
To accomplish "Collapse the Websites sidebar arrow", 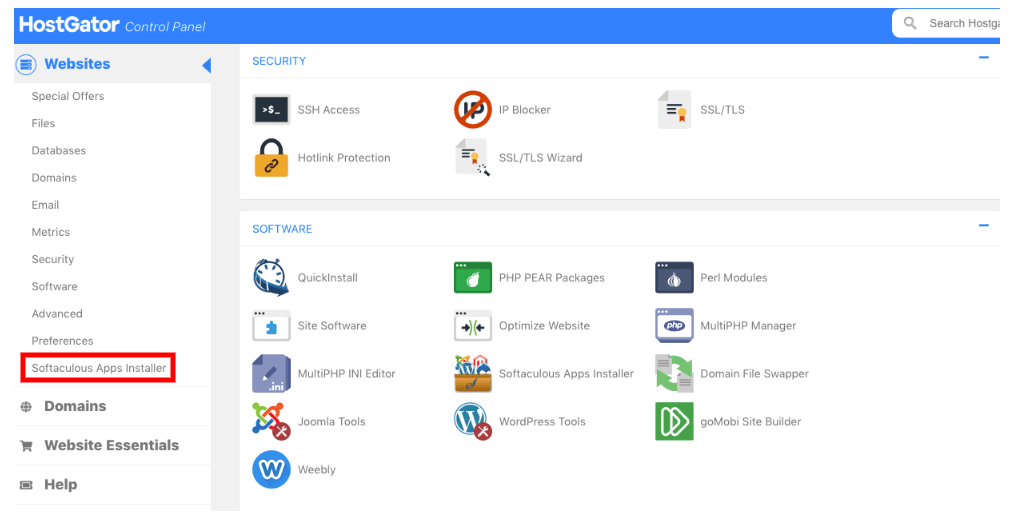I will 206,65.
